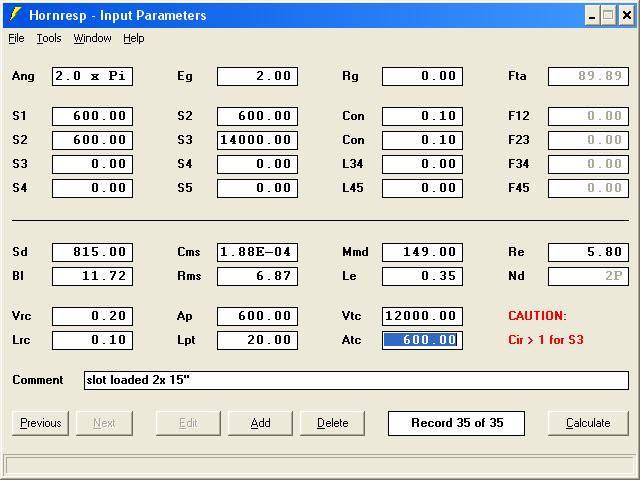Screen dimensions: 640x480
Task: Click the Lrc field with 0.10
Action: click(92, 340)
